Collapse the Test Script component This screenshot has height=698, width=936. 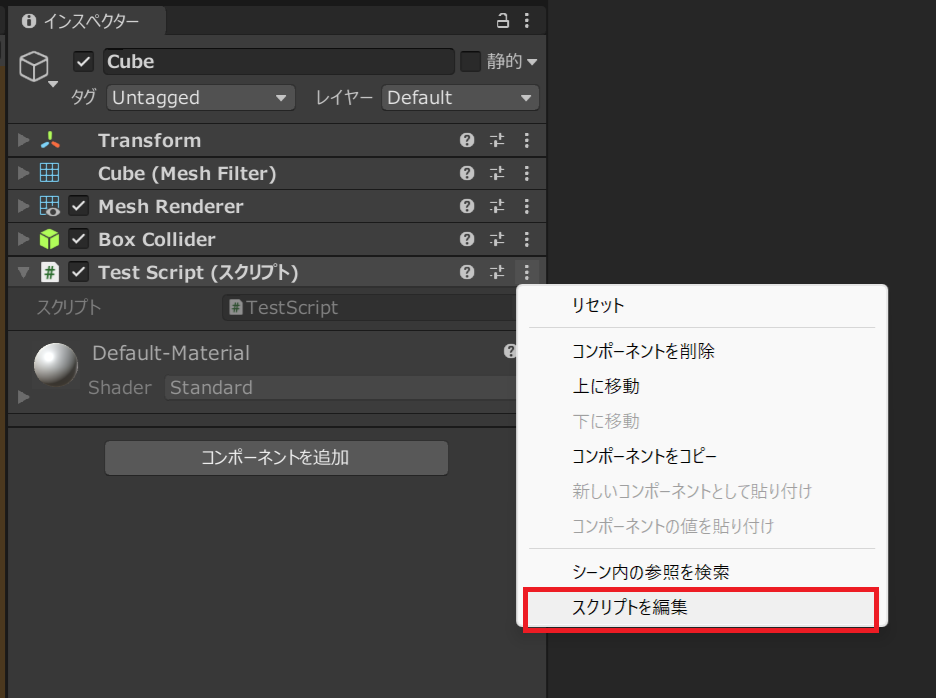click(24, 273)
